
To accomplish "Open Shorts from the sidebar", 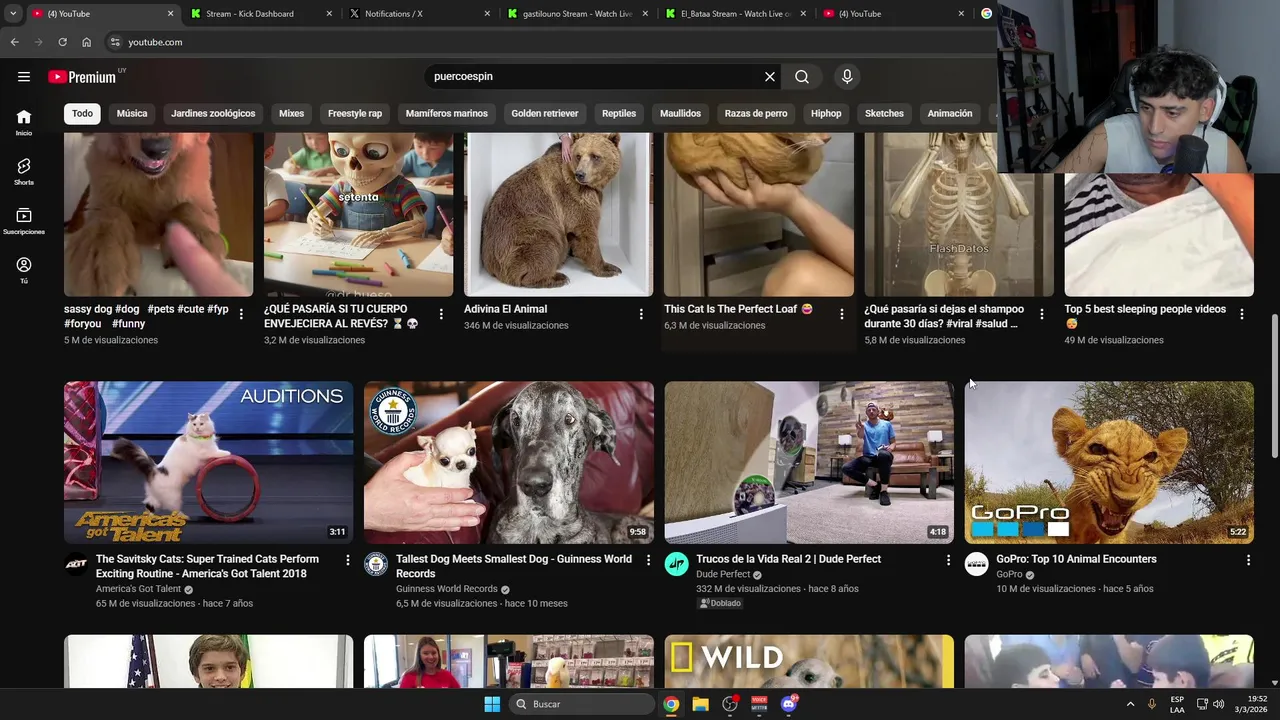I will tap(24, 171).
